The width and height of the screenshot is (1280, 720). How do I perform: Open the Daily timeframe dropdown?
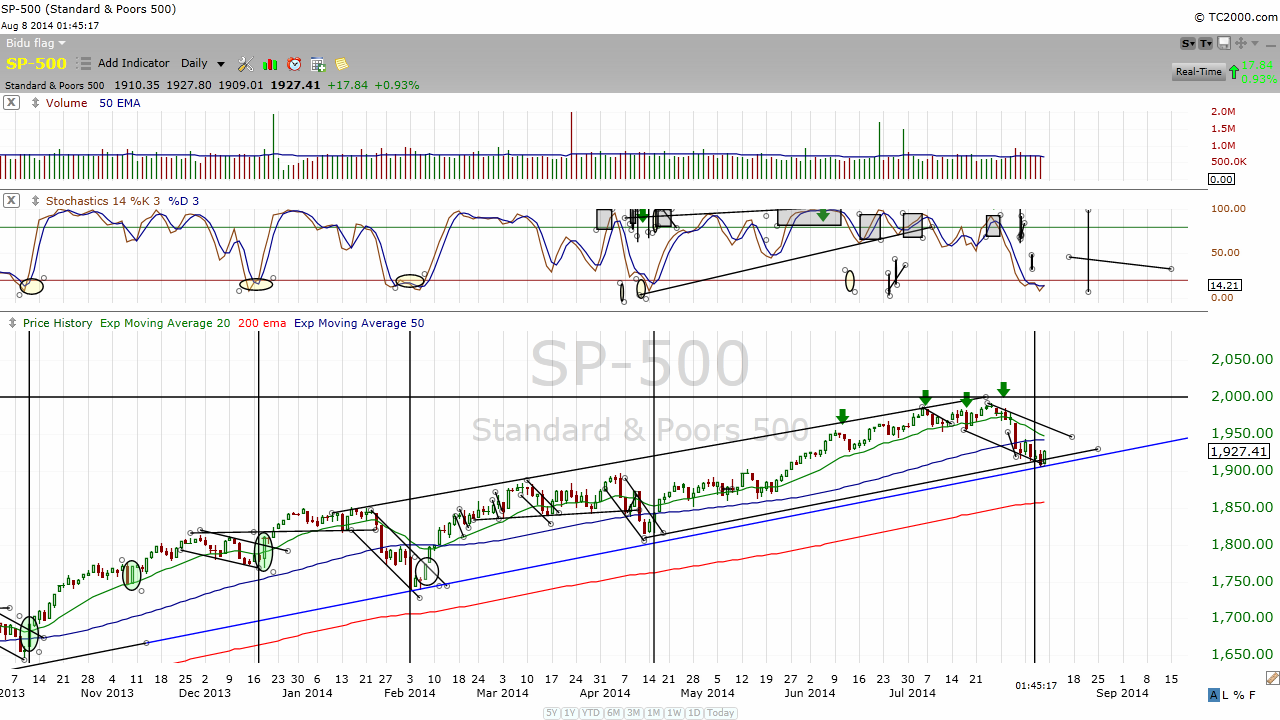point(203,64)
